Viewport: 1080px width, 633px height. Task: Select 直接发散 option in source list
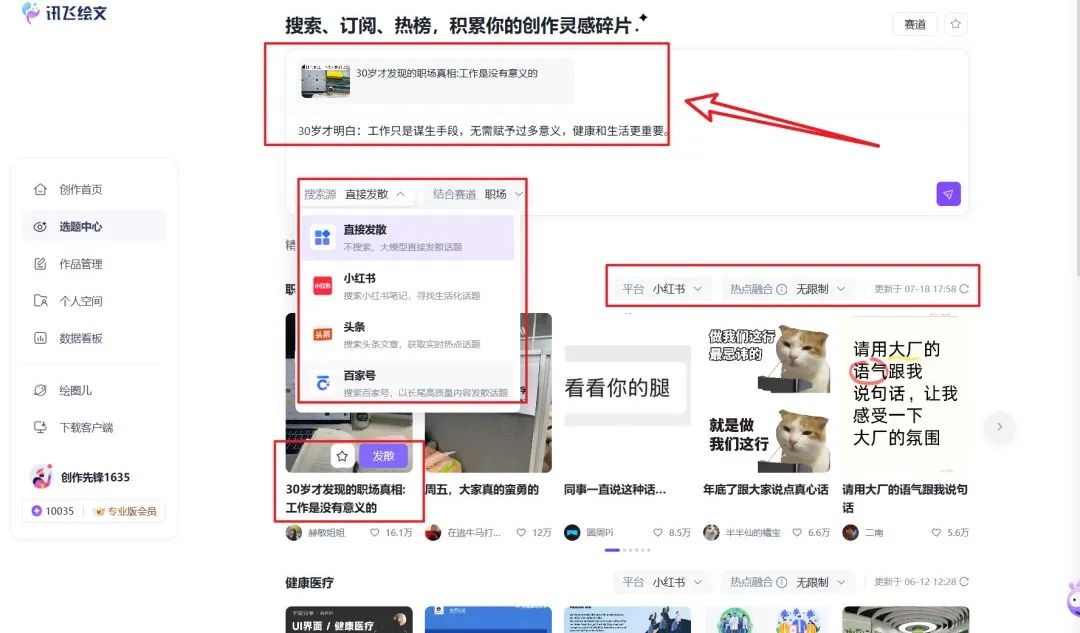[x=408, y=238]
